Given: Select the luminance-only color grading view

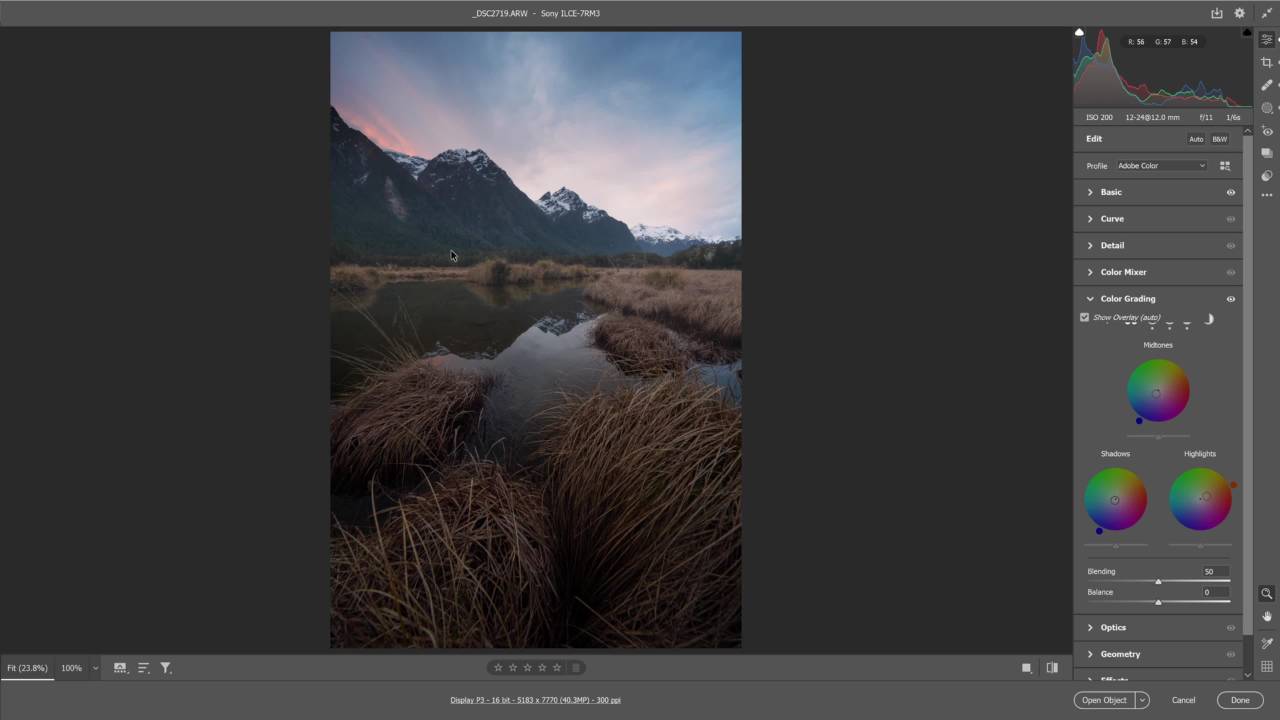Looking at the screenshot, I should tap(1208, 319).
